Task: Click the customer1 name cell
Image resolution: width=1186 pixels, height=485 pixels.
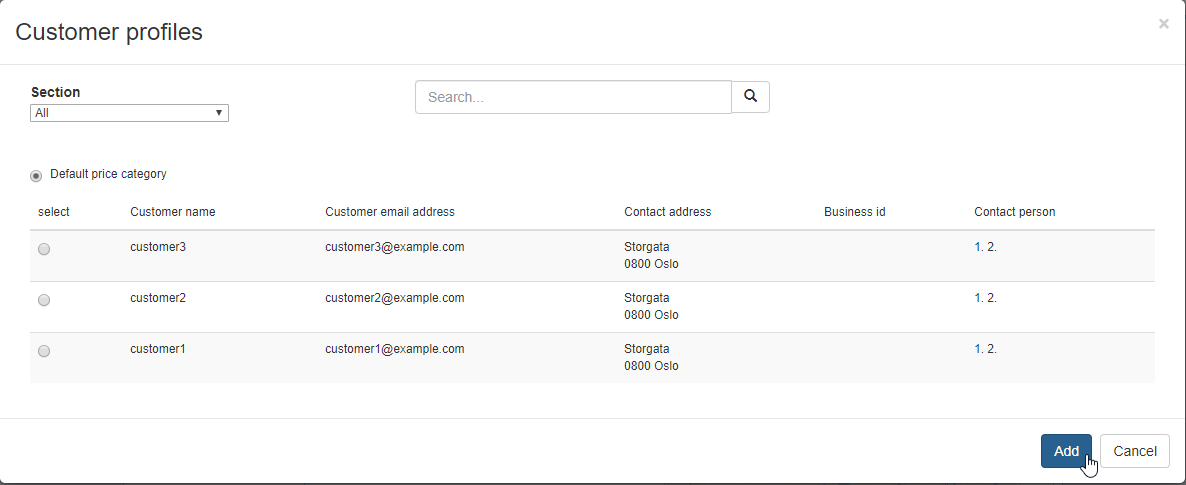Action: click(158, 349)
